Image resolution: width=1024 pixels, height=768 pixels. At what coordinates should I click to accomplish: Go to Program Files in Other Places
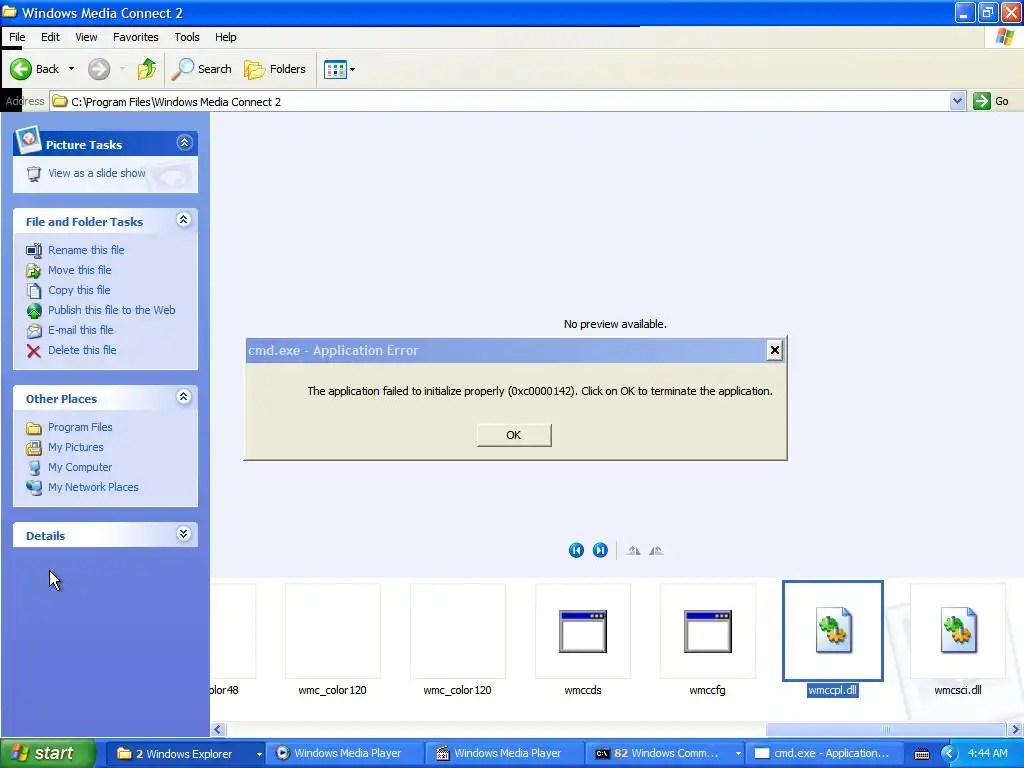(x=80, y=427)
